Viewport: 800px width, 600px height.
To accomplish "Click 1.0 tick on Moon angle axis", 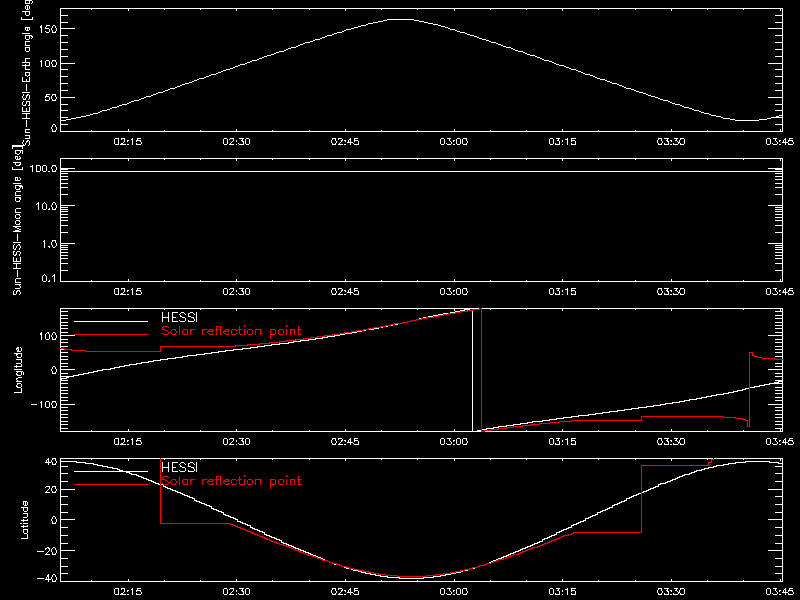I will click(49, 244).
